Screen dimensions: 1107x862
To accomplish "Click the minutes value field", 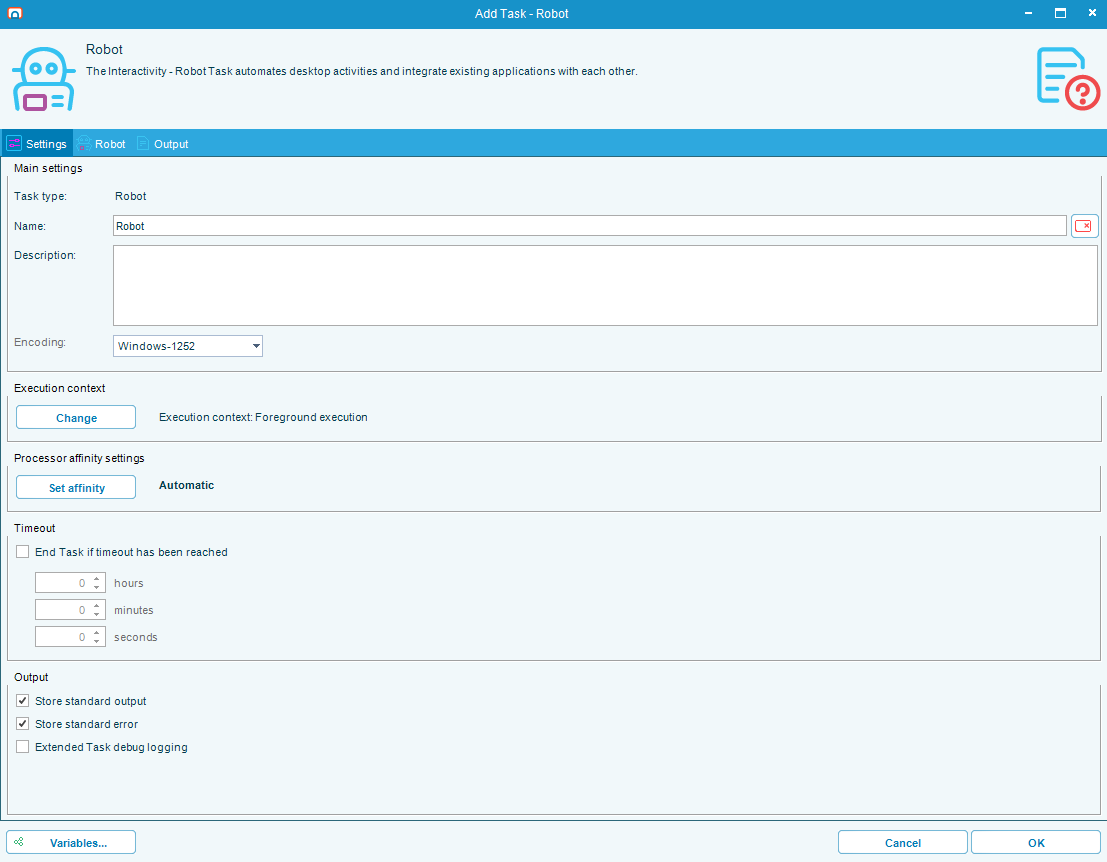I will pos(63,610).
